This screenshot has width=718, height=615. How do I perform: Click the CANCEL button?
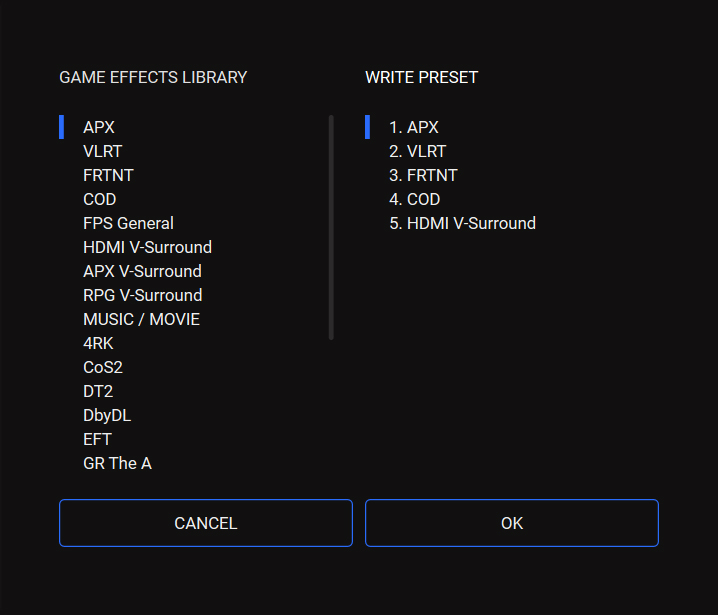point(206,523)
